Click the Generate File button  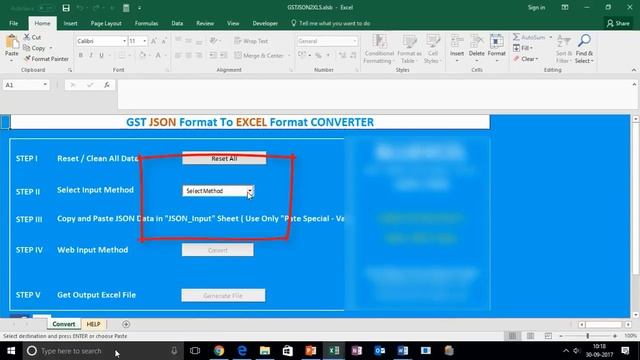(x=223, y=295)
